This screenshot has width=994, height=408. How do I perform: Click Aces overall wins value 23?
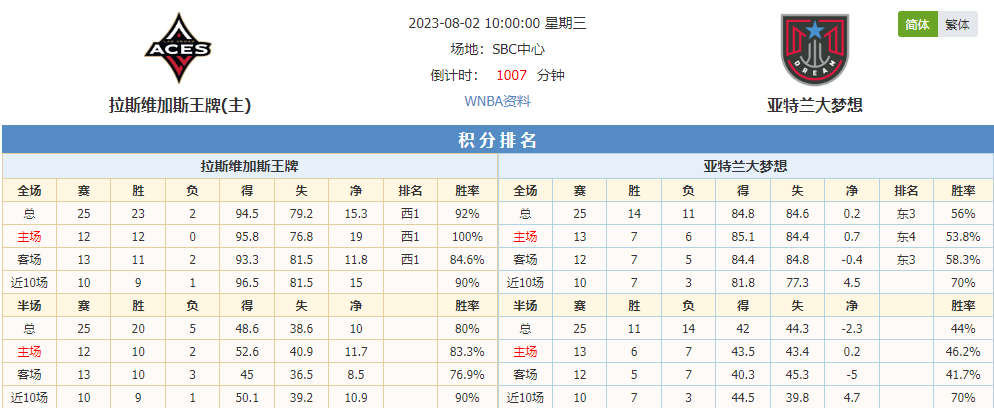138,214
